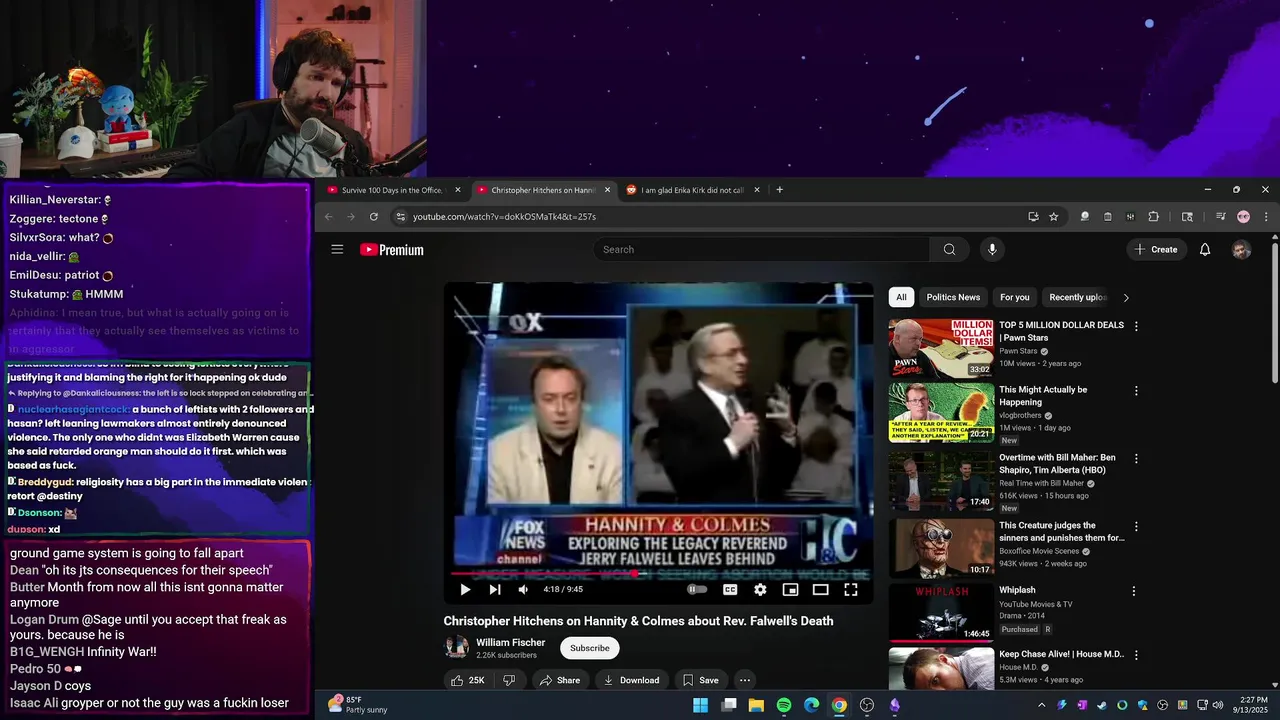Open options for Keep Chase Alive video

pos(1136,655)
